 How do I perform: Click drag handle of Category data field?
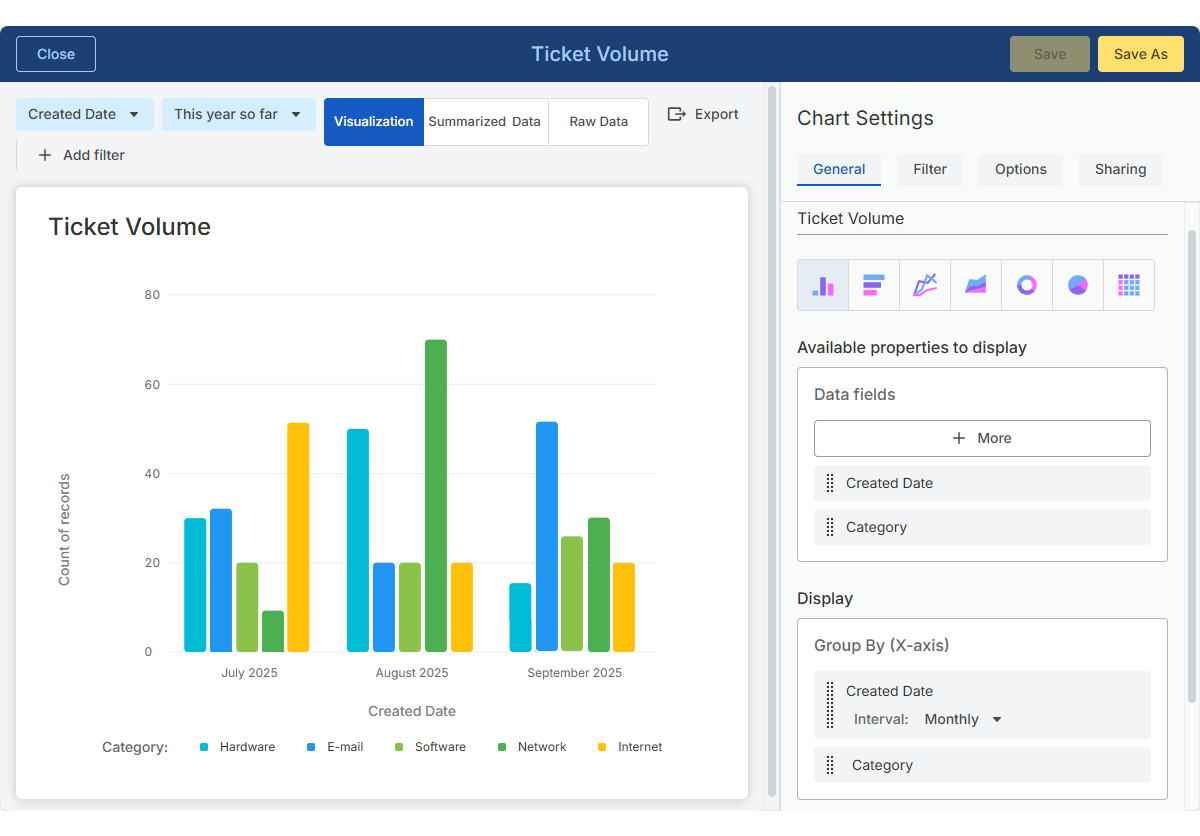830,527
